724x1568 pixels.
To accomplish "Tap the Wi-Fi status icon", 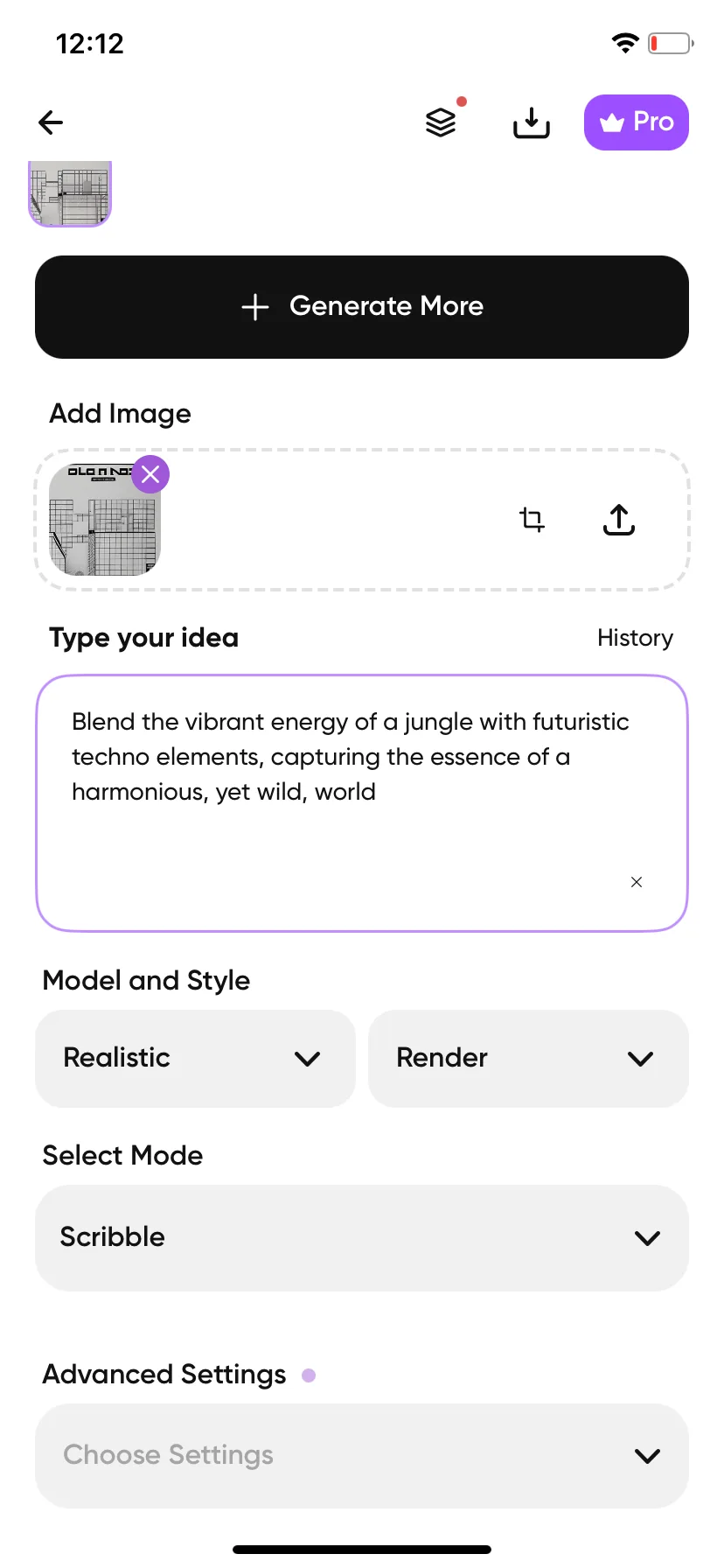I will pyautogui.click(x=625, y=43).
